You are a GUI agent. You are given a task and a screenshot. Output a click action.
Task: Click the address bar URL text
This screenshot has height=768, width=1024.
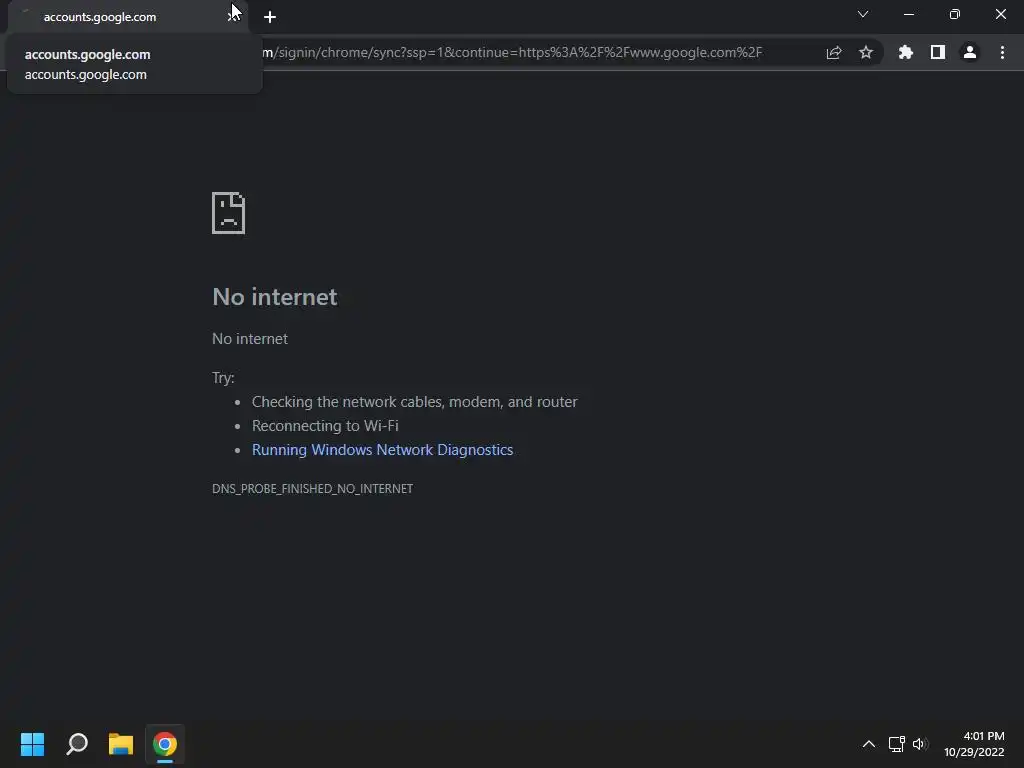[x=511, y=52]
